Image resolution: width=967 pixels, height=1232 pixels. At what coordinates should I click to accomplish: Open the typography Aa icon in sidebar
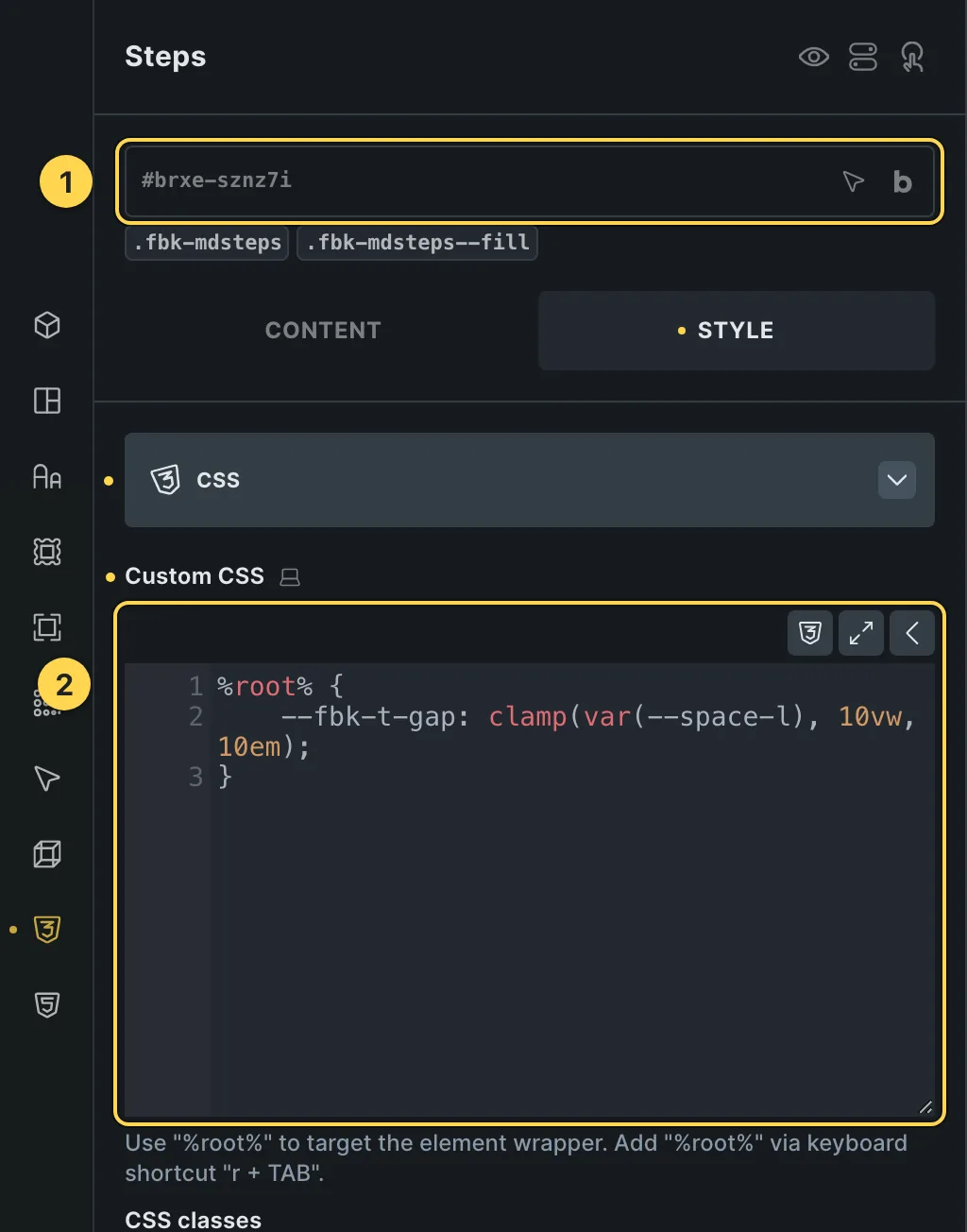click(x=47, y=476)
